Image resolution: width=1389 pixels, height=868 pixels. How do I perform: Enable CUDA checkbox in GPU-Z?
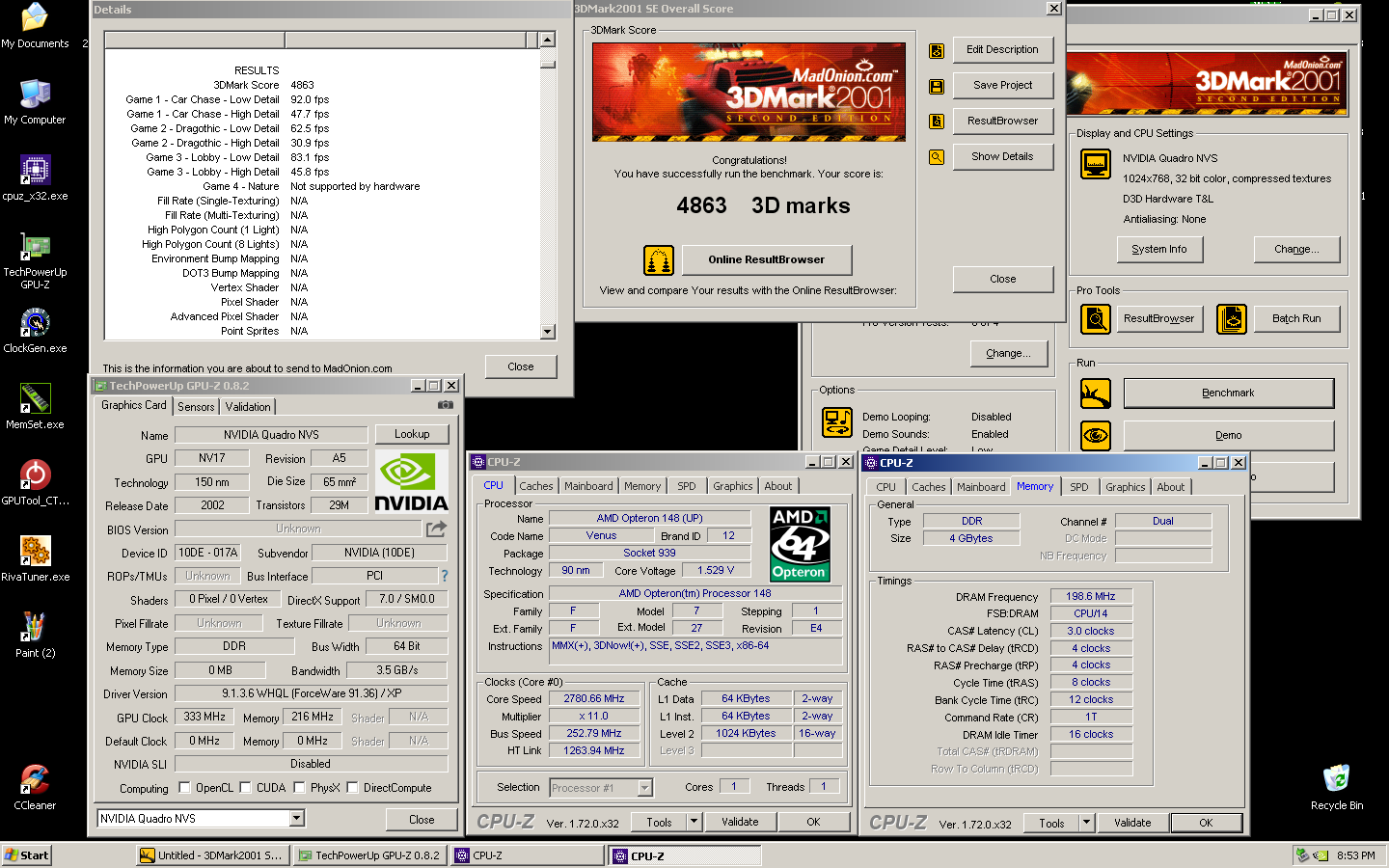click(x=245, y=787)
